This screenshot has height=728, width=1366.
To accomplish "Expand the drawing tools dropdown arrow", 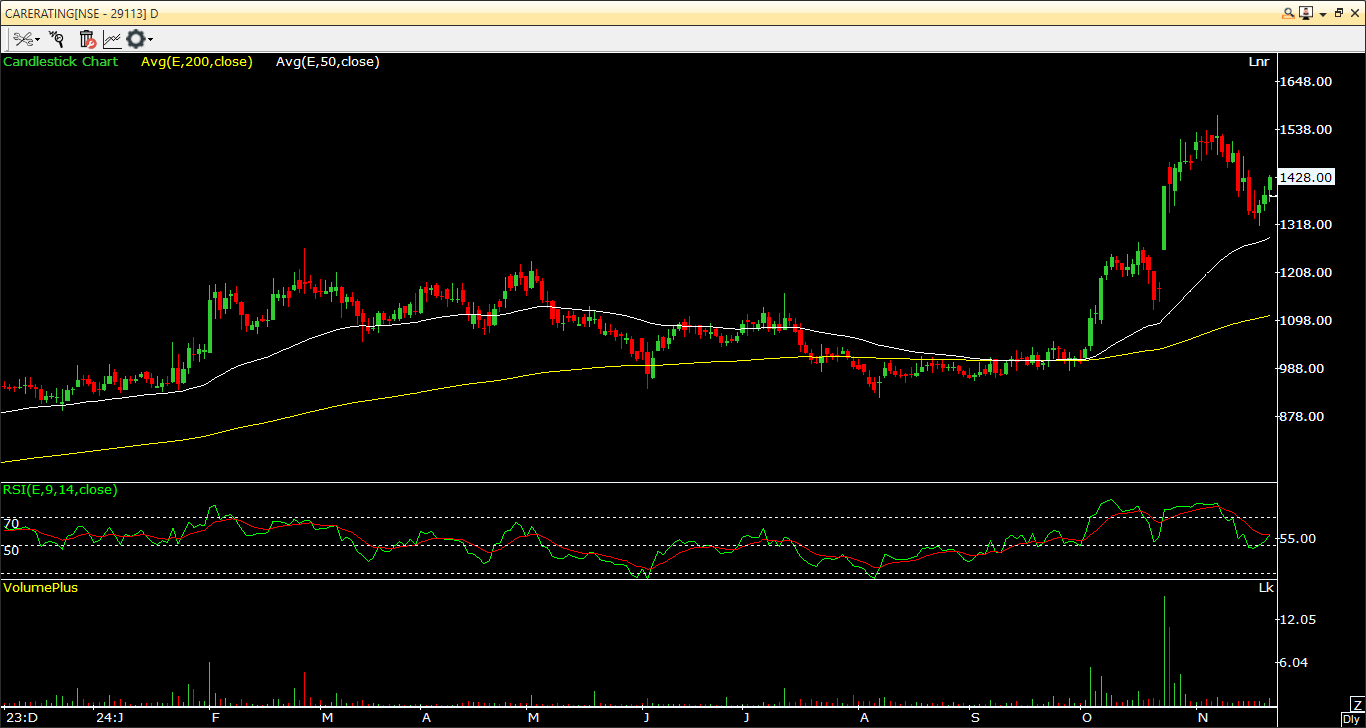I will pos(37,40).
